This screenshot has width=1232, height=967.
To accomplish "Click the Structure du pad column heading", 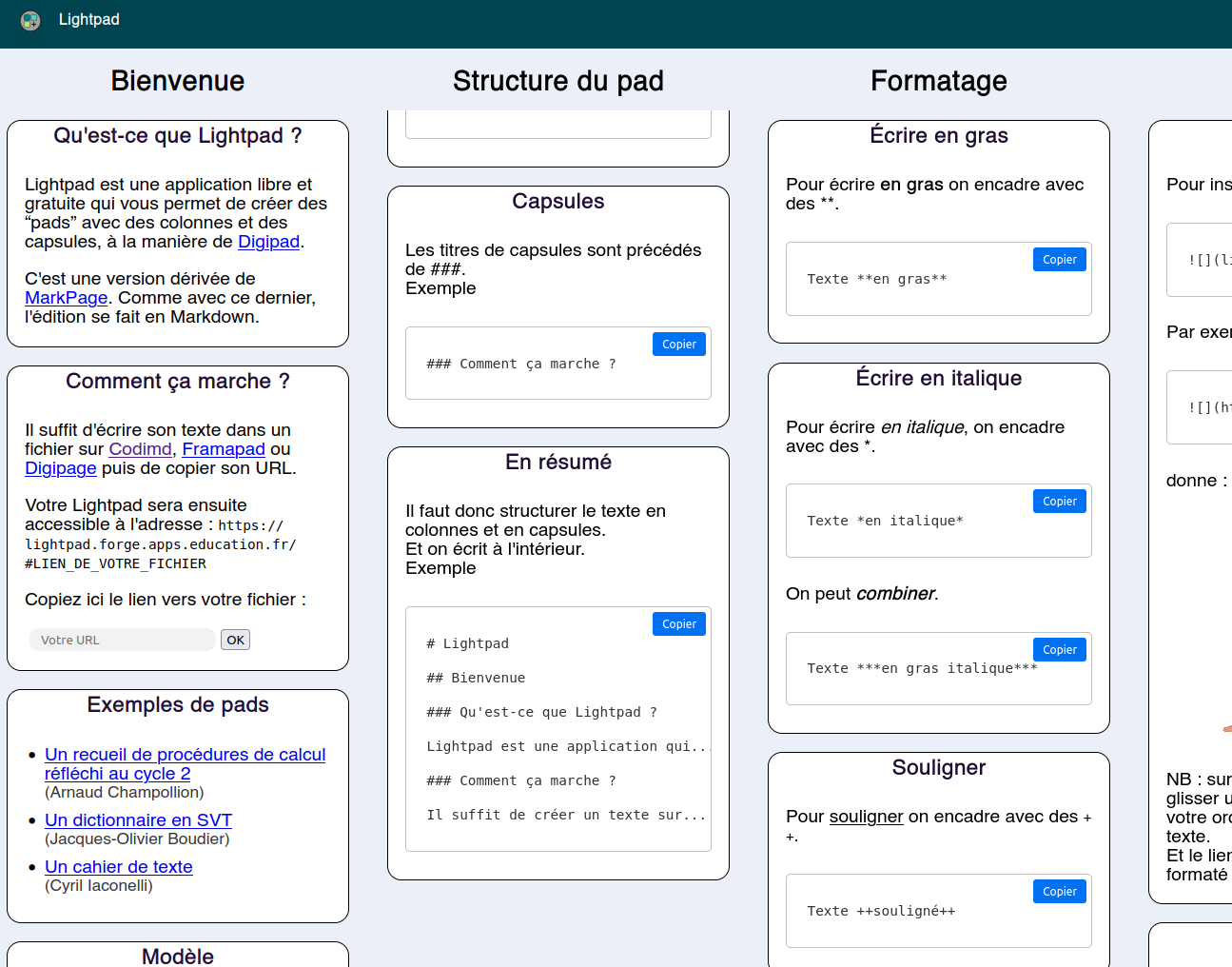I will pos(558,81).
